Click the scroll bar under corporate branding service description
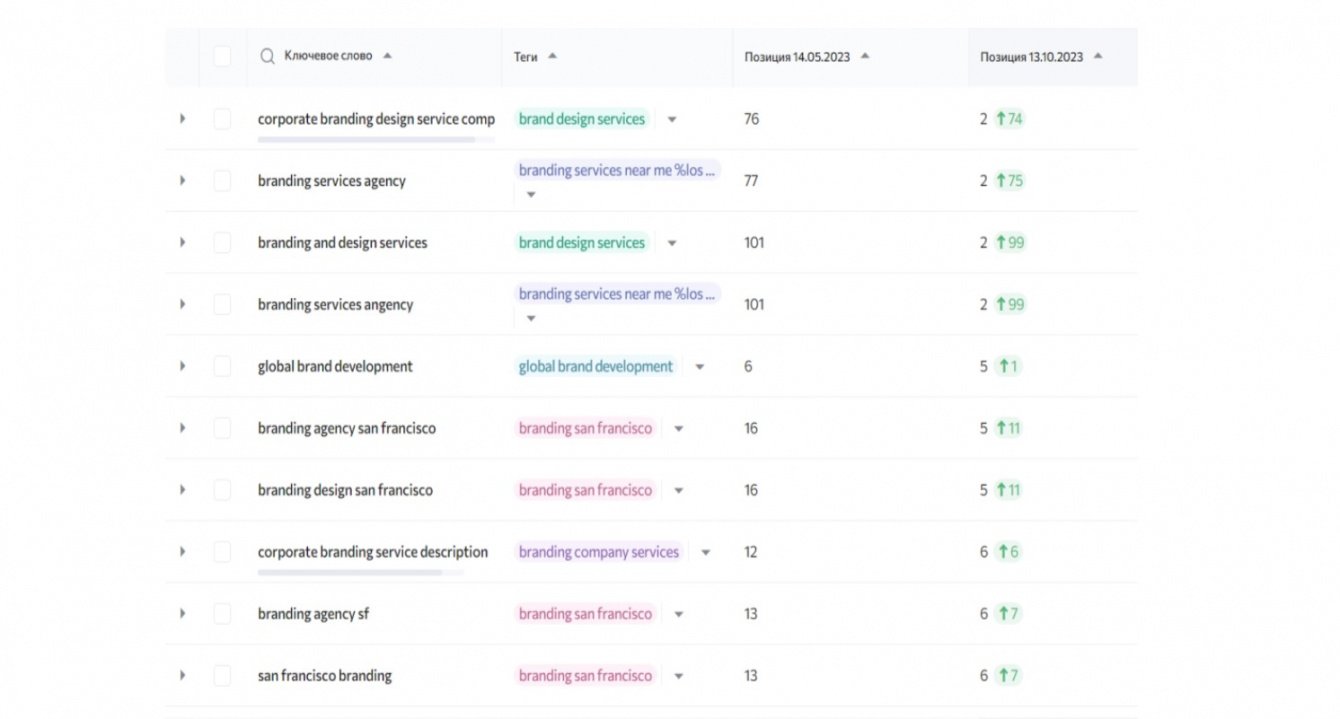This screenshot has height=719, width=1340. pos(350,573)
